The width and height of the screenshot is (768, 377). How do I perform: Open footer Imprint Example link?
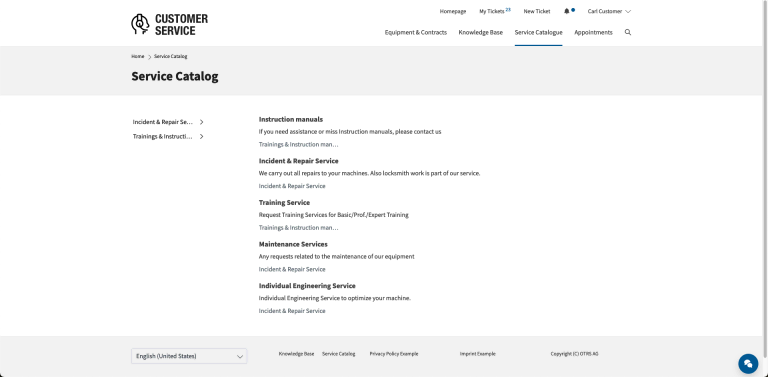pos(478,353)
